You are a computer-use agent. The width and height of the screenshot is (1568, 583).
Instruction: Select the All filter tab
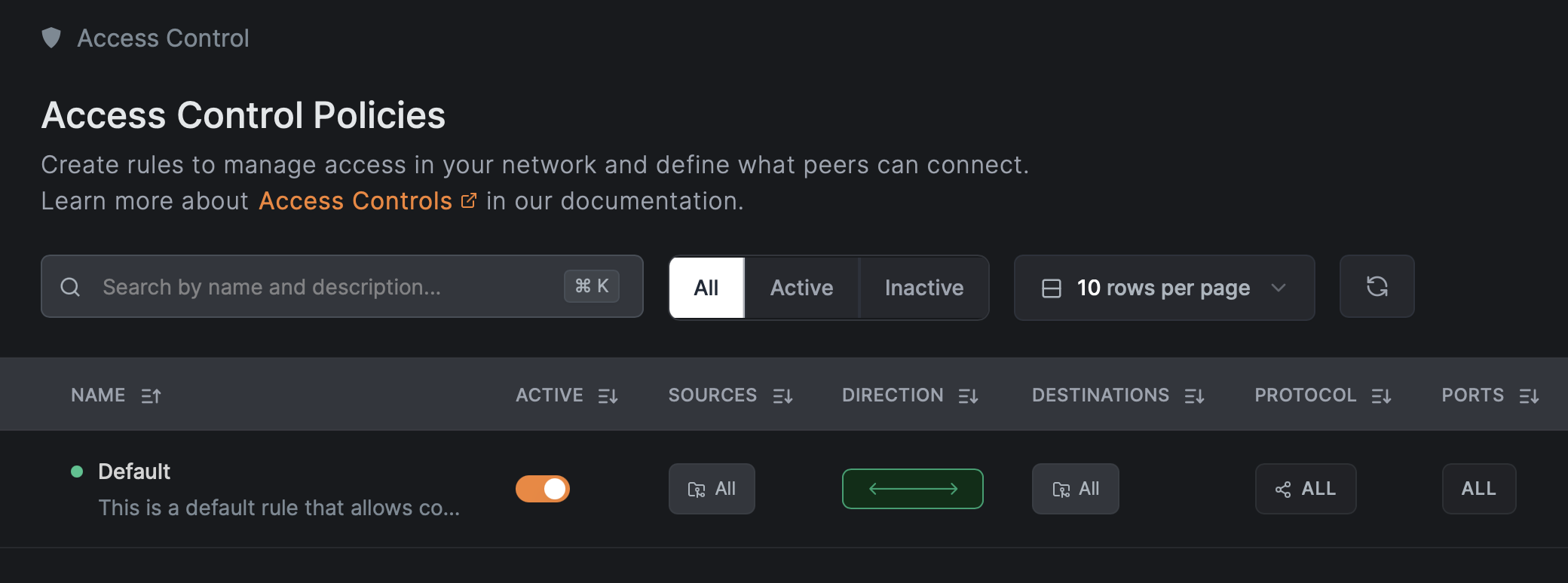(x=706, y=288)
